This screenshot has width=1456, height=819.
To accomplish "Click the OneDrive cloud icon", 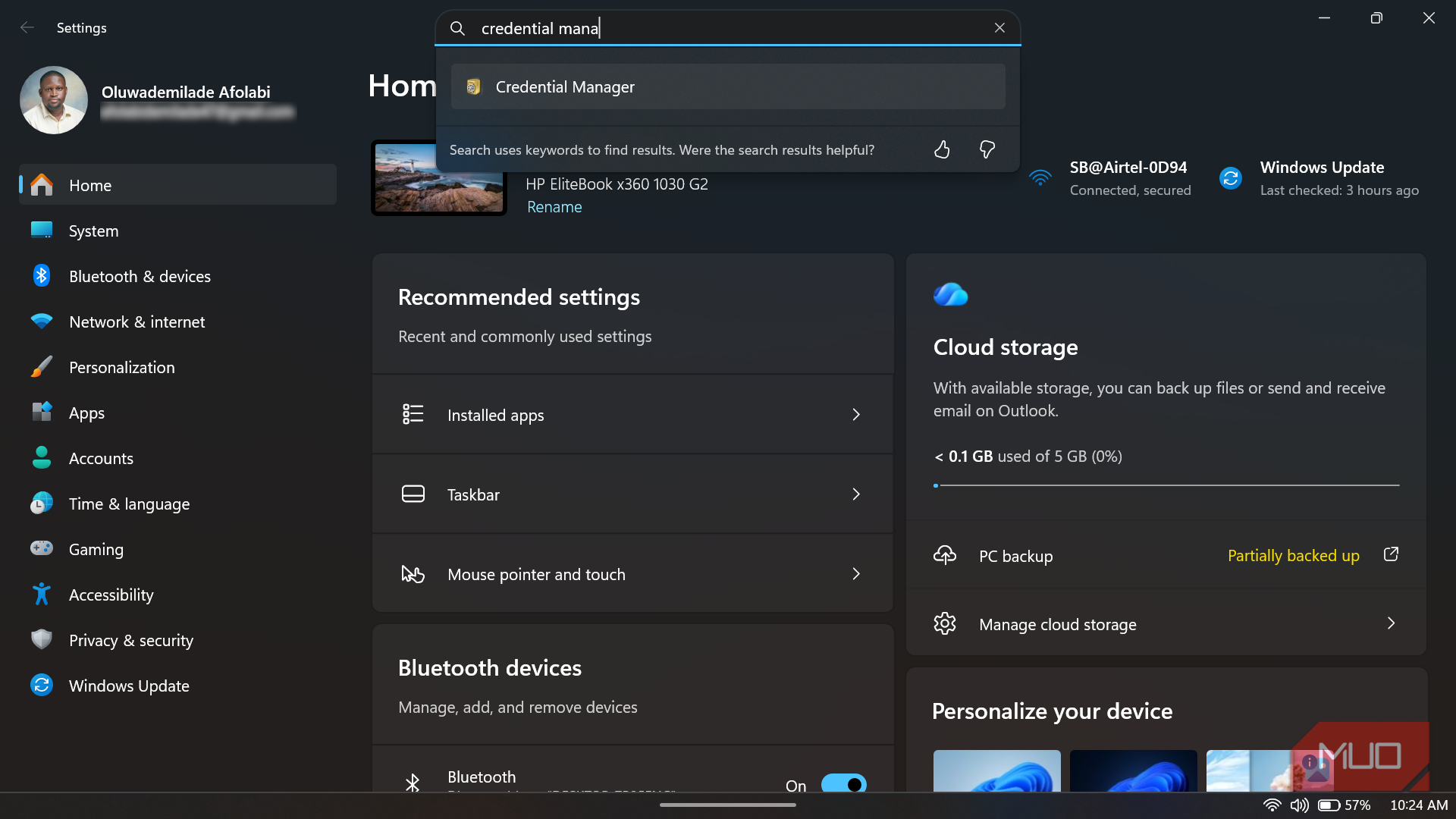I will tap(951, 294).
